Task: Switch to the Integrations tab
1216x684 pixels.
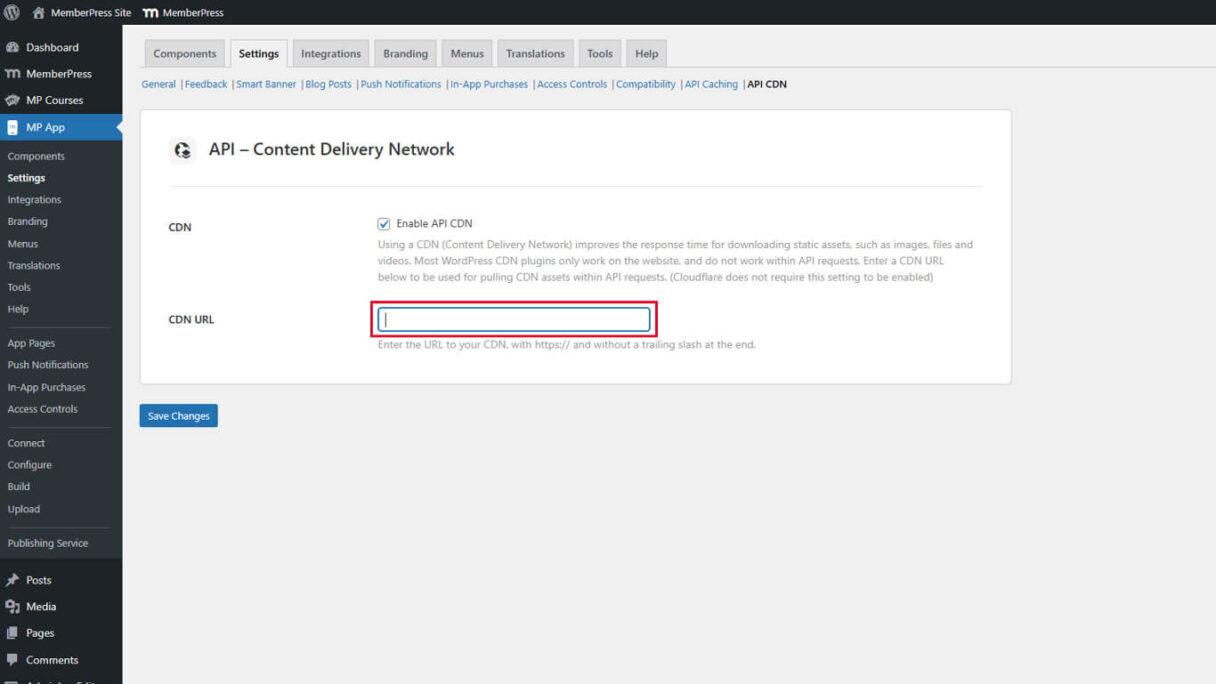Action: tap(330, 53)
